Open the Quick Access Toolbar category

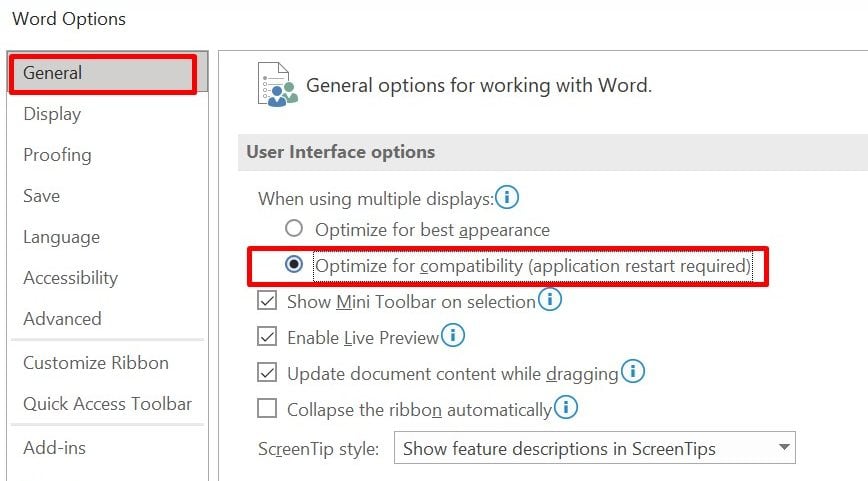[107, 404]
